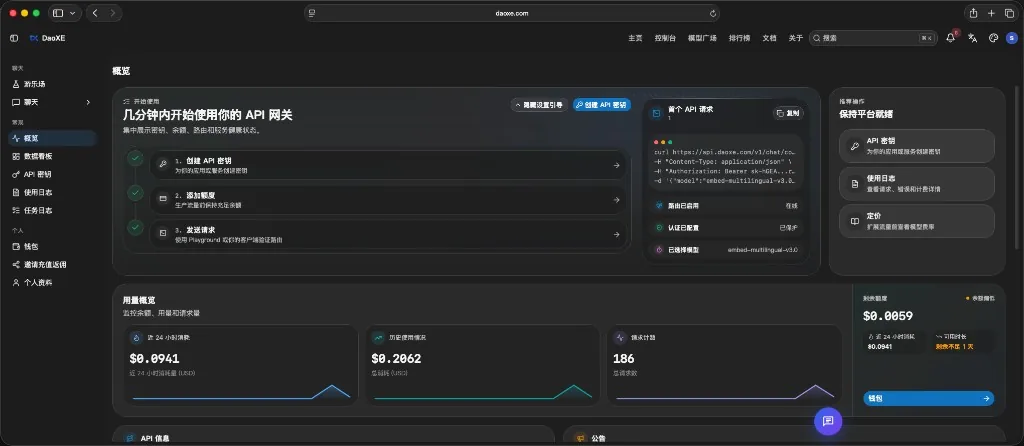Viewport: 1024px width, 446px height.
Task: Click the 认证已配置 status row
Action: (x=726, y=228)
